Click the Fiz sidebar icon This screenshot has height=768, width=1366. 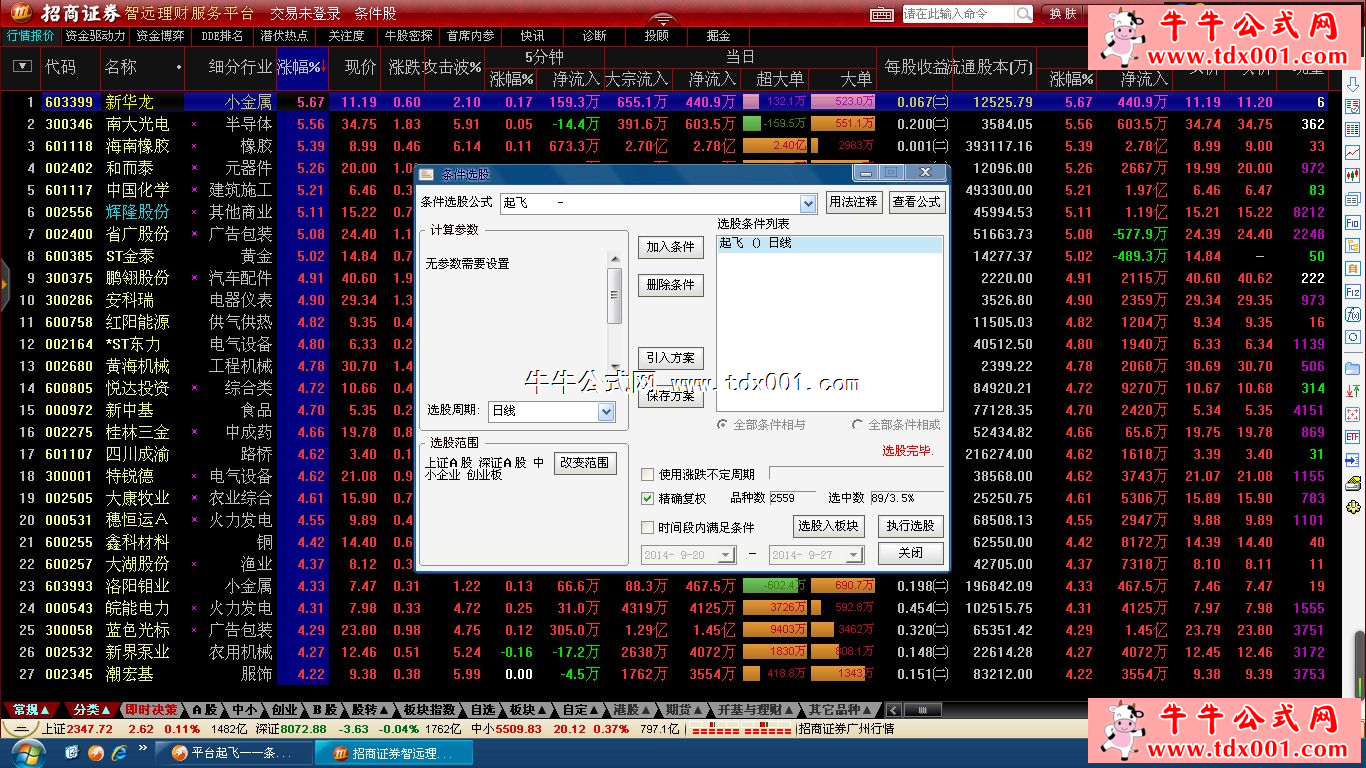(1353, 292)
